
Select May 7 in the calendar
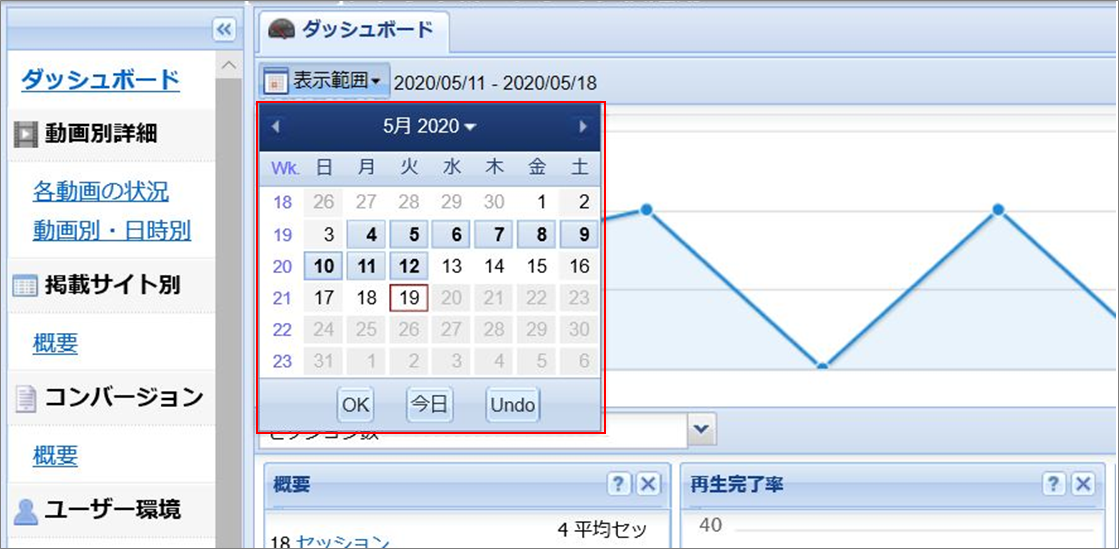coord(495,234)
